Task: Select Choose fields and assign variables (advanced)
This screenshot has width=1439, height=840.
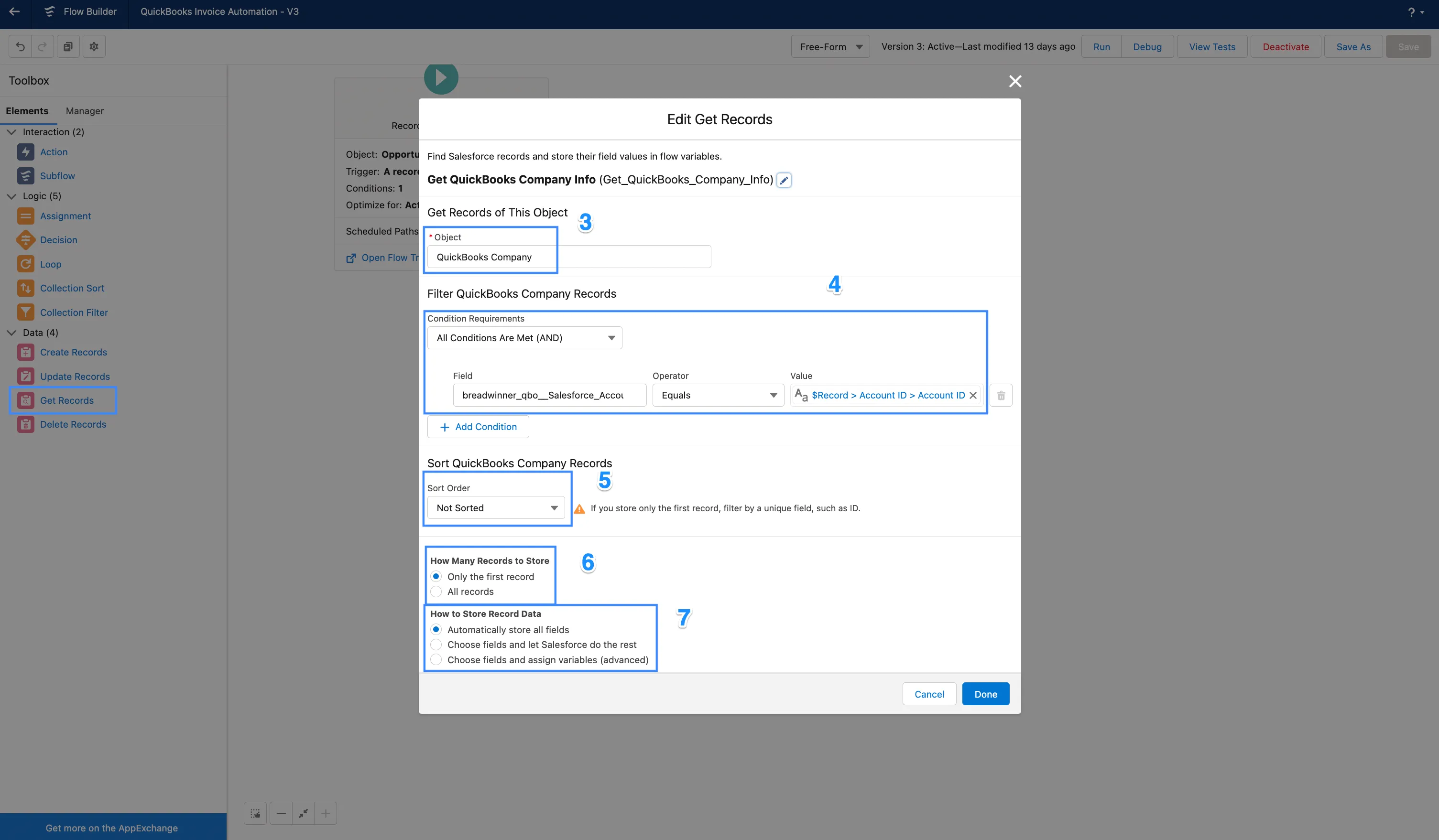Action: point(436,660)
